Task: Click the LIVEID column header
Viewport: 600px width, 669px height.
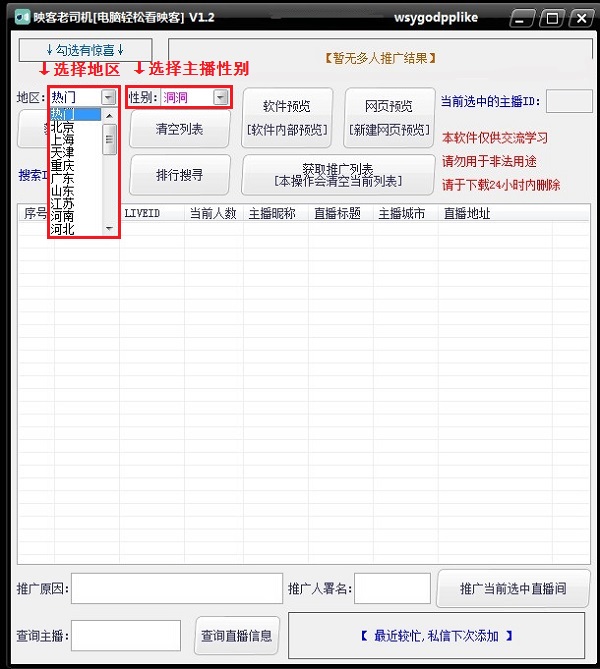Action: point(152,213)
